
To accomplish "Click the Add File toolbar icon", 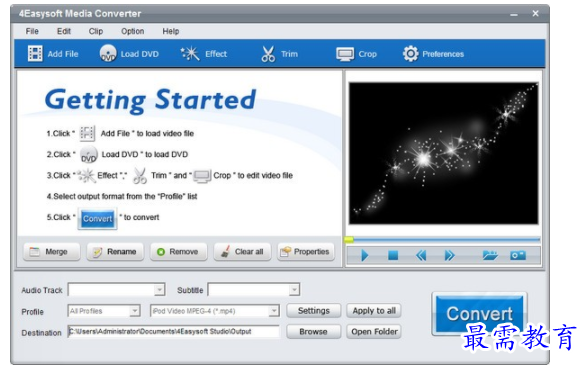I will (x=35, y=54).
